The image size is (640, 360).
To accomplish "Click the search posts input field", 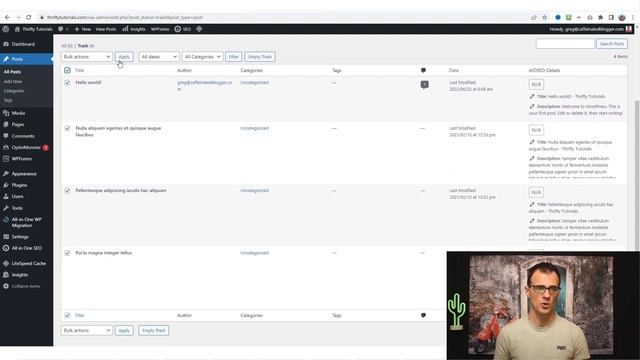I will tap(565, 44).
